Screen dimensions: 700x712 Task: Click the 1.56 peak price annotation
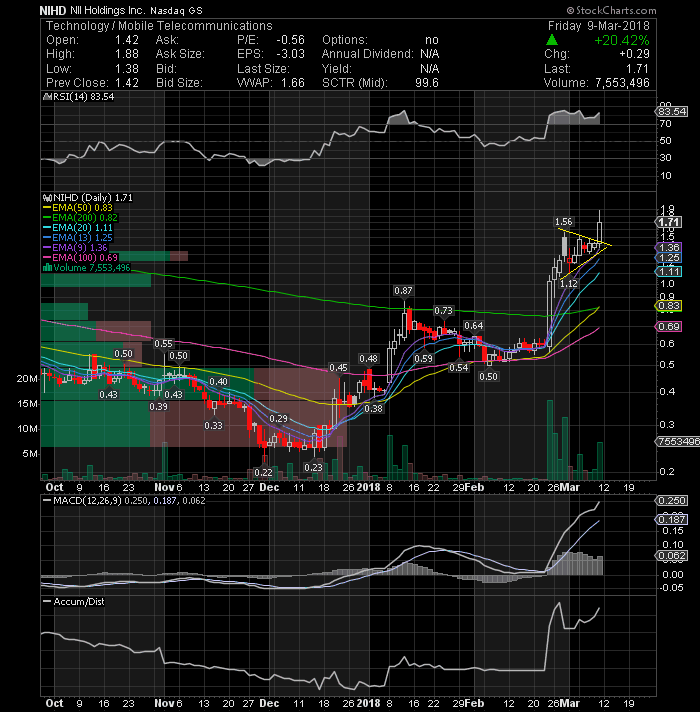pyautogui.click(x=563, y=222)
